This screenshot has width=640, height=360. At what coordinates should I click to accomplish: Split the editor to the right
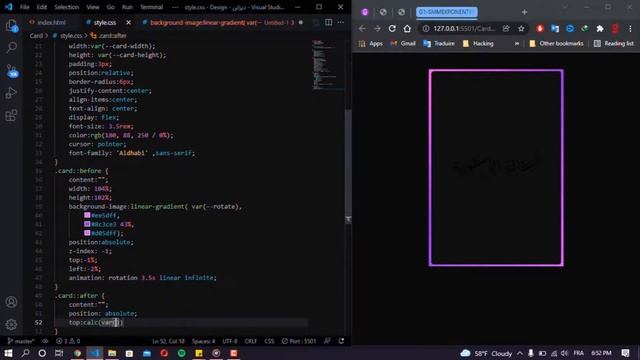[x=329, y=22]
